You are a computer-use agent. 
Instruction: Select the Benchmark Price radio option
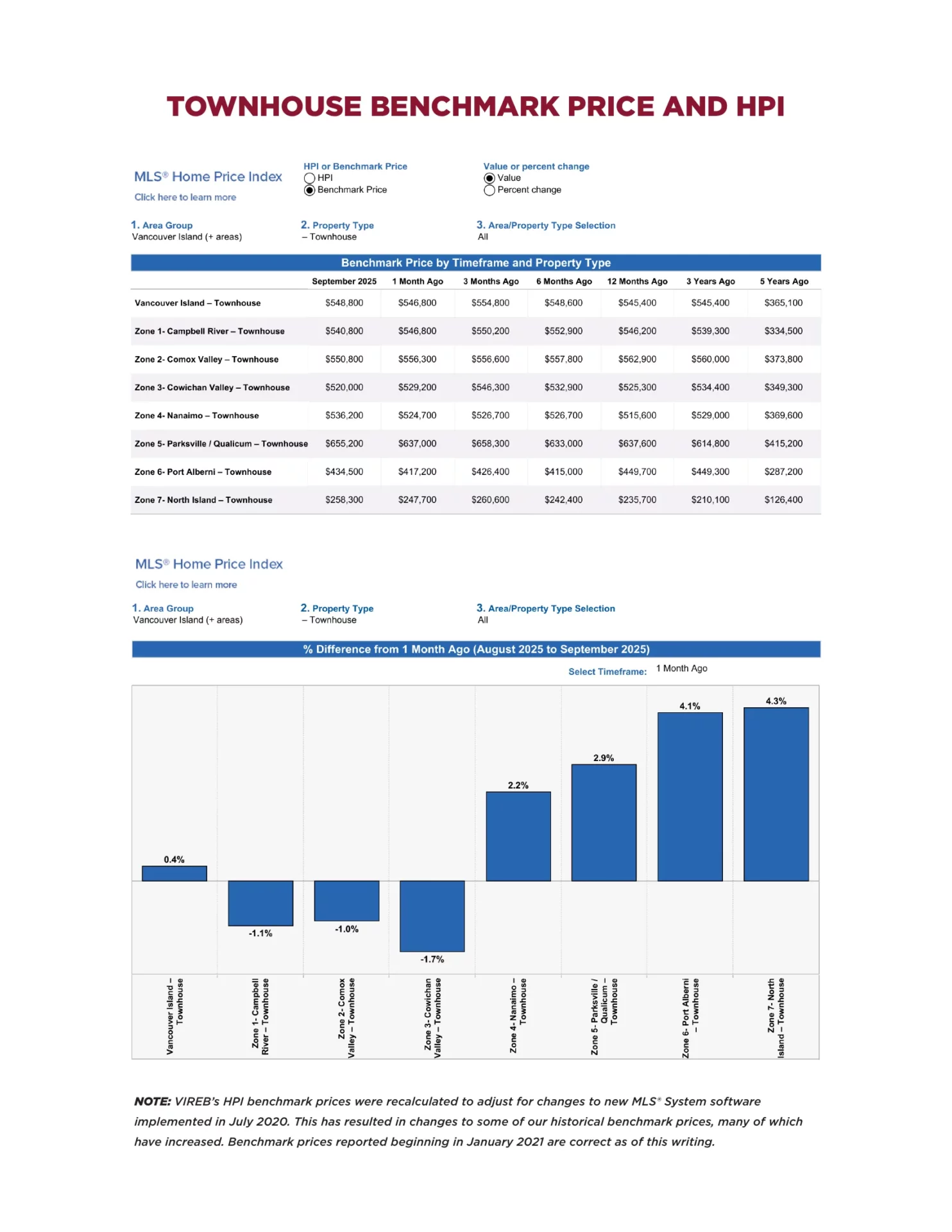point(310,191)
